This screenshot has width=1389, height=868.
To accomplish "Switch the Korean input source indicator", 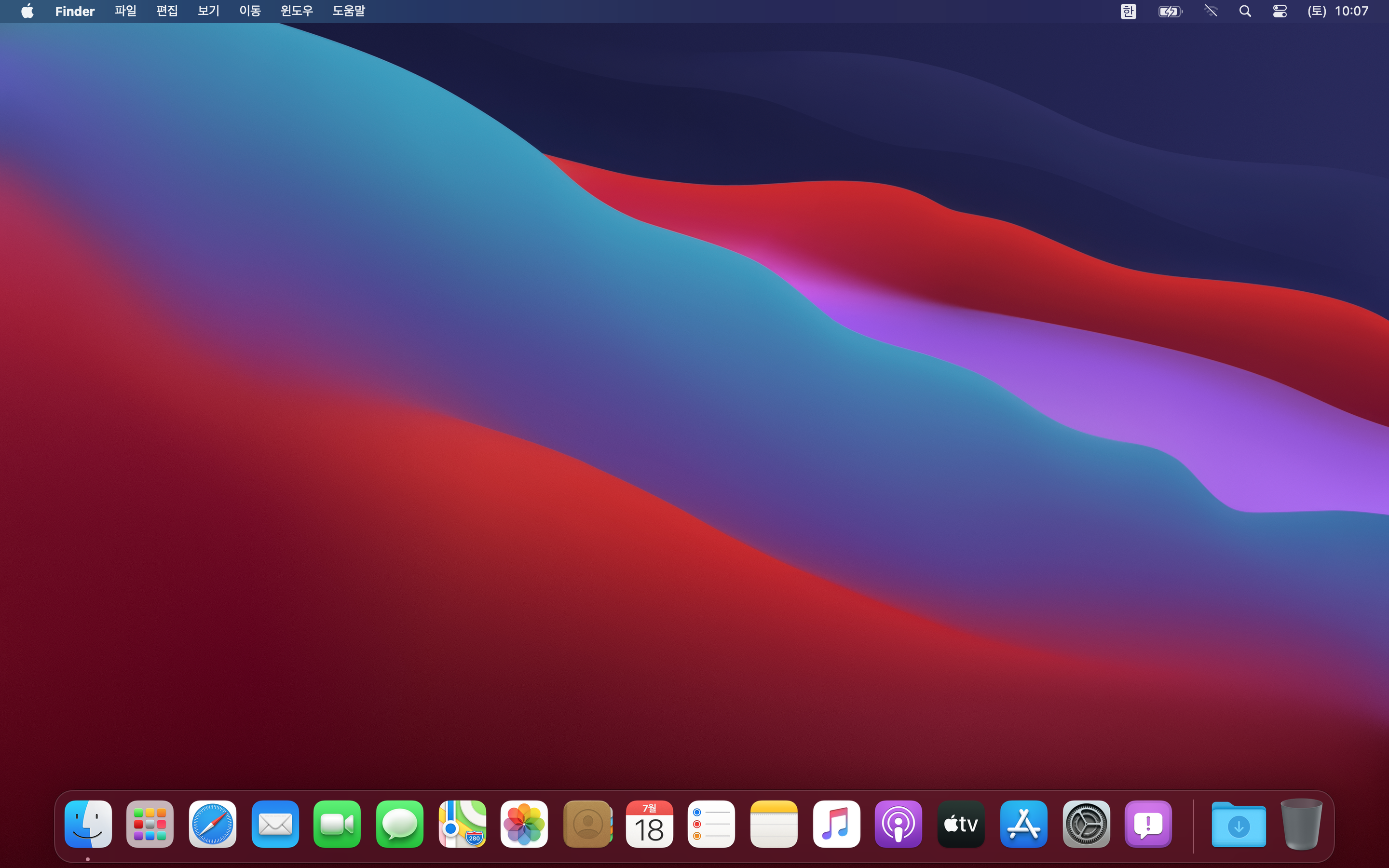I will [1128, 11].
